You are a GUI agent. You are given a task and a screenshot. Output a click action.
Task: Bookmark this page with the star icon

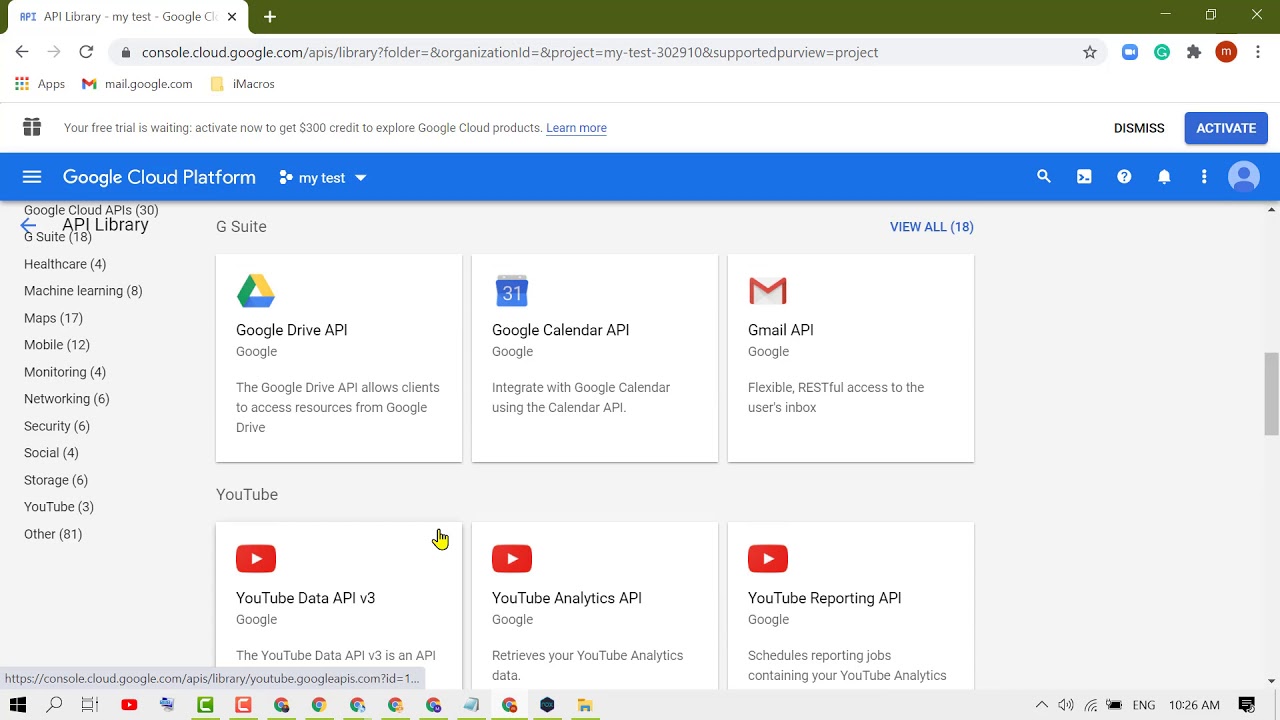1090,52
